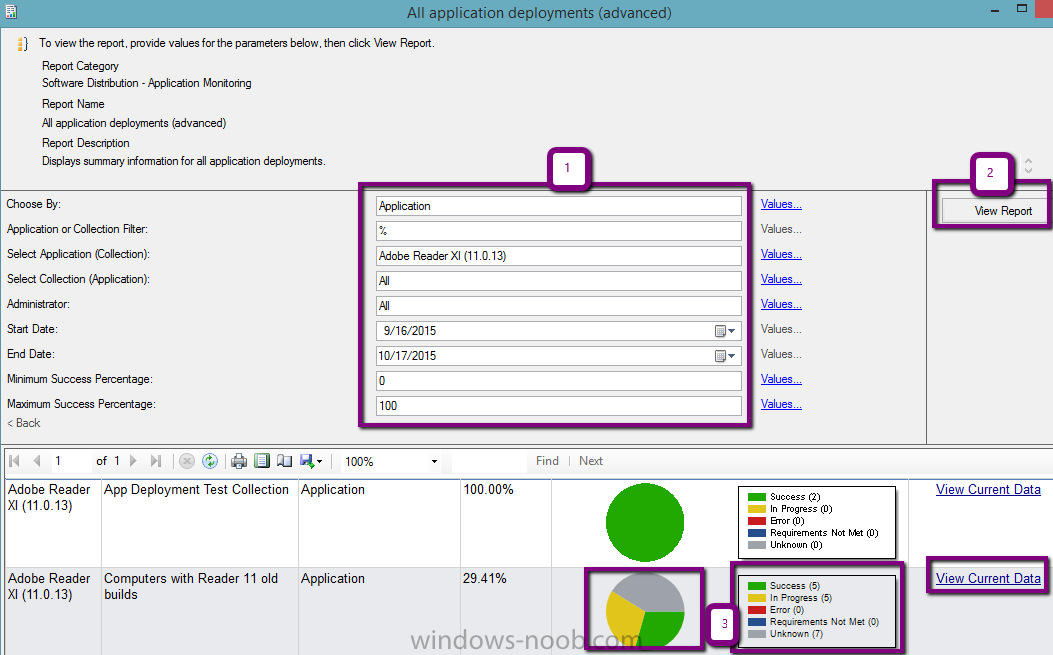Viewport: 1053px width, 655px height.
Task: Open View Current Data for App Deployment Test Collection
Action: pos(988,490)
